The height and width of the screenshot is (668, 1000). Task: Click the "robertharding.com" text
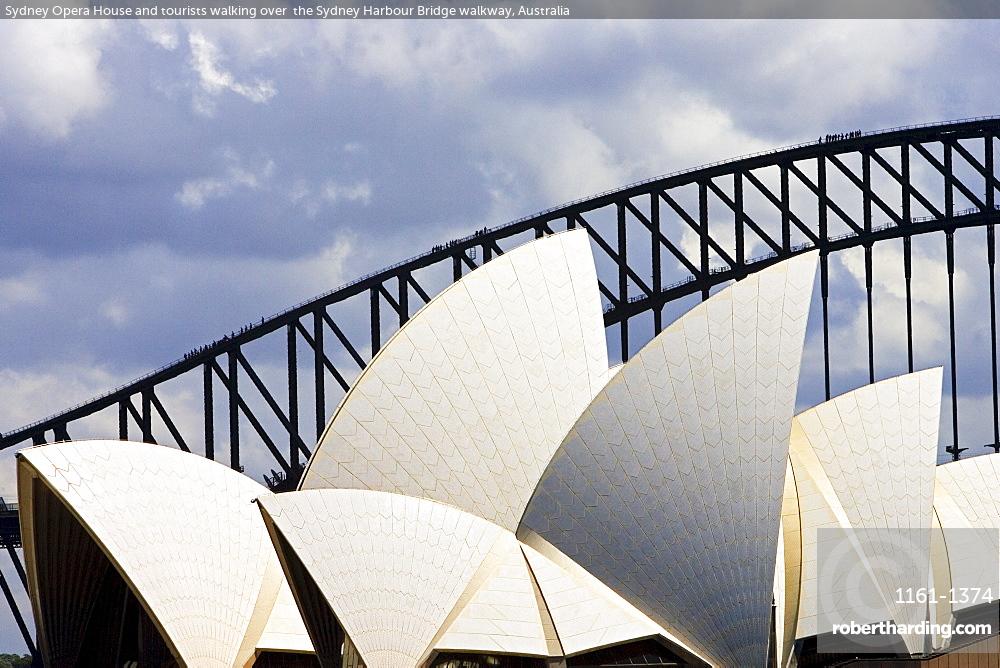912,628
